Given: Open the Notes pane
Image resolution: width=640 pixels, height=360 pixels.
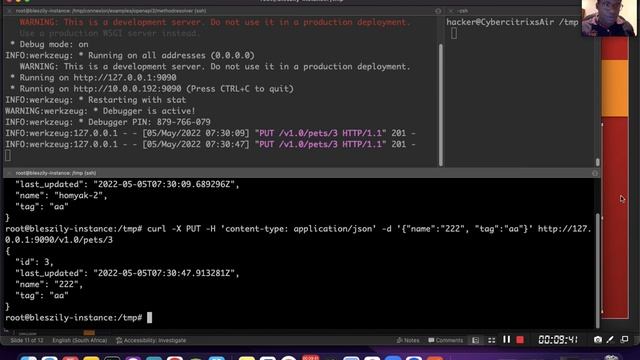Looking at the screenshot, I should tap(408, 340).
